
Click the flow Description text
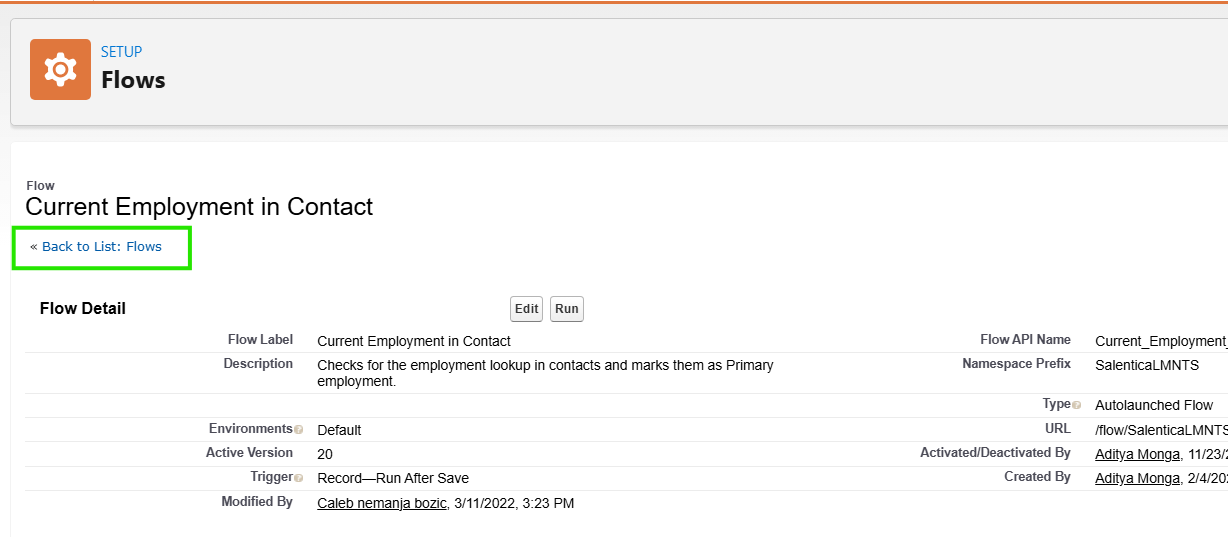pos(545,373)
